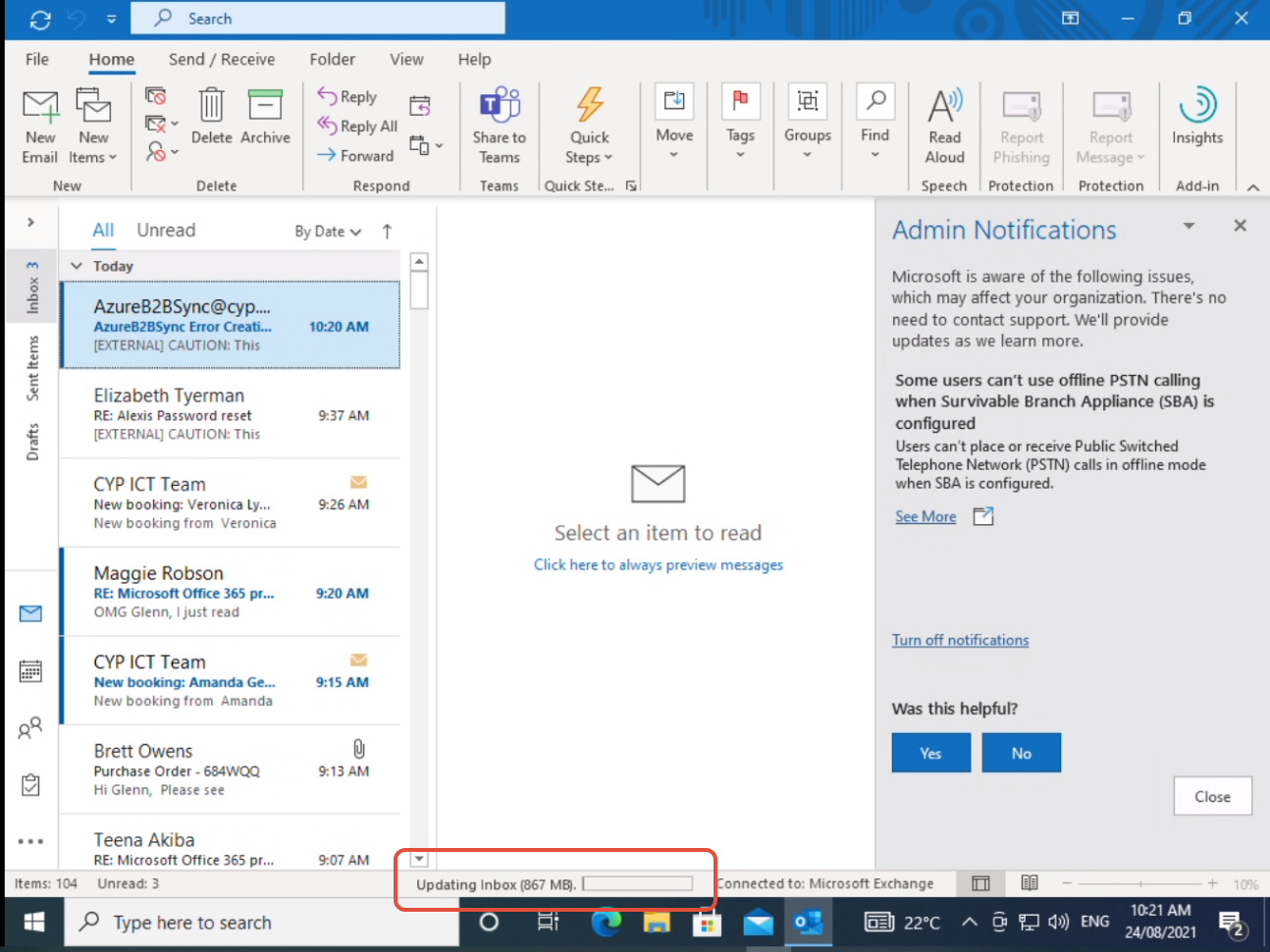1270x952 pixels.
Task: Switch to Normal view in status bar
Action: tap(980, 883)
